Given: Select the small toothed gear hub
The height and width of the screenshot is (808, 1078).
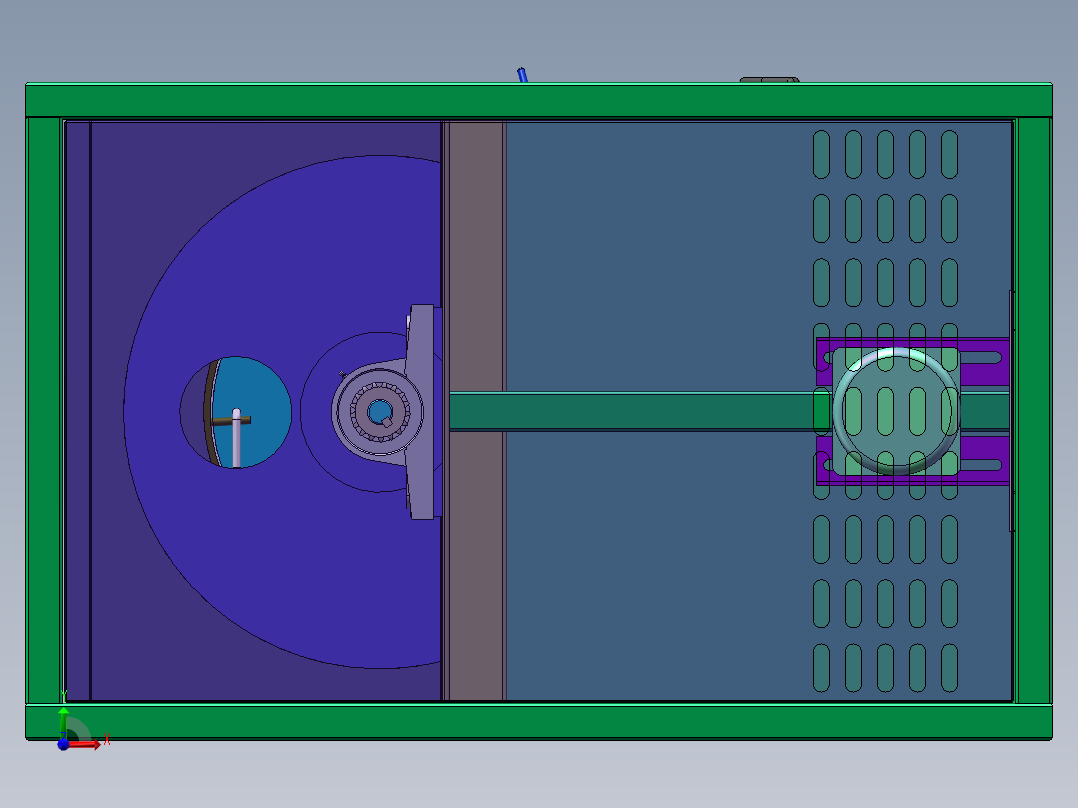Looking at the screenshot, I should click(382, 411).
